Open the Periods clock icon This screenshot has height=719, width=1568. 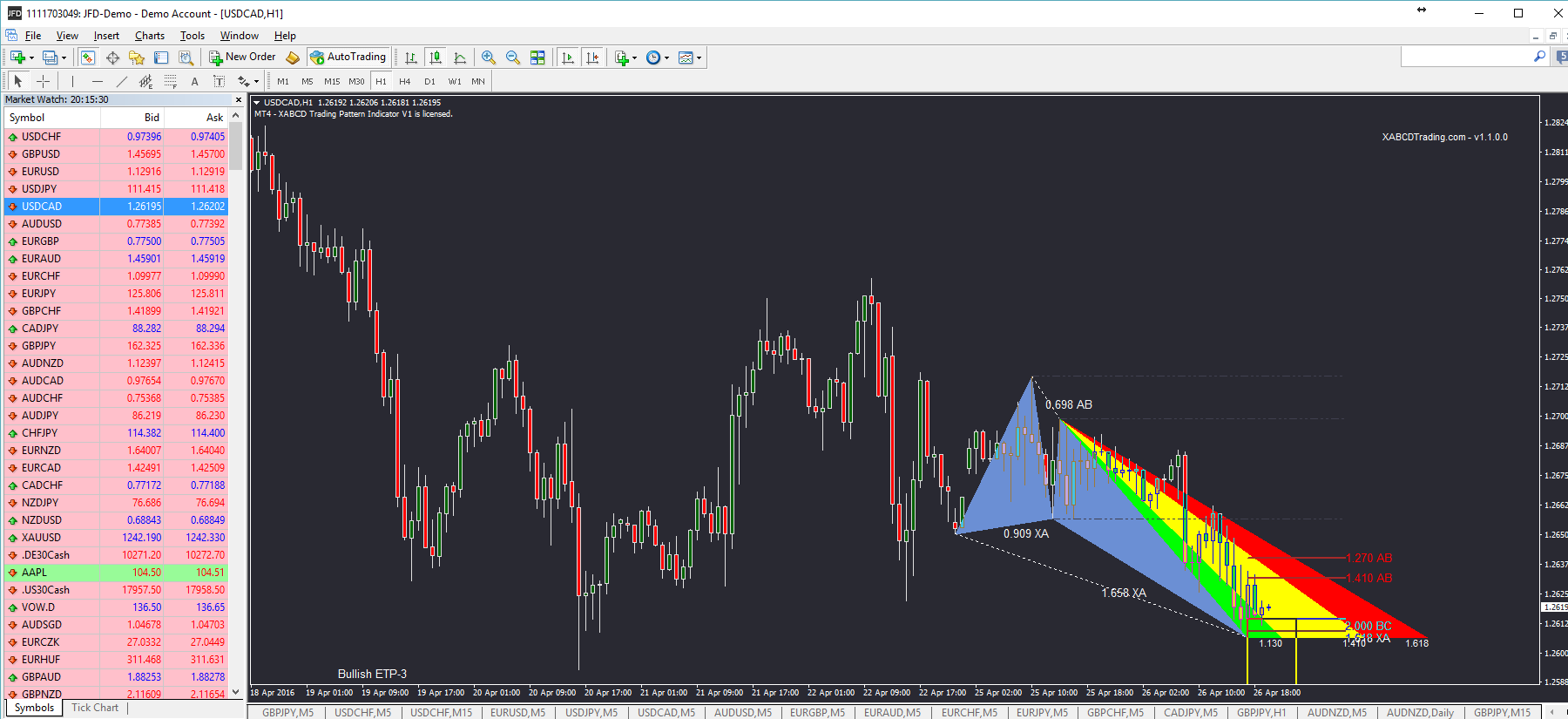(653, 58)
